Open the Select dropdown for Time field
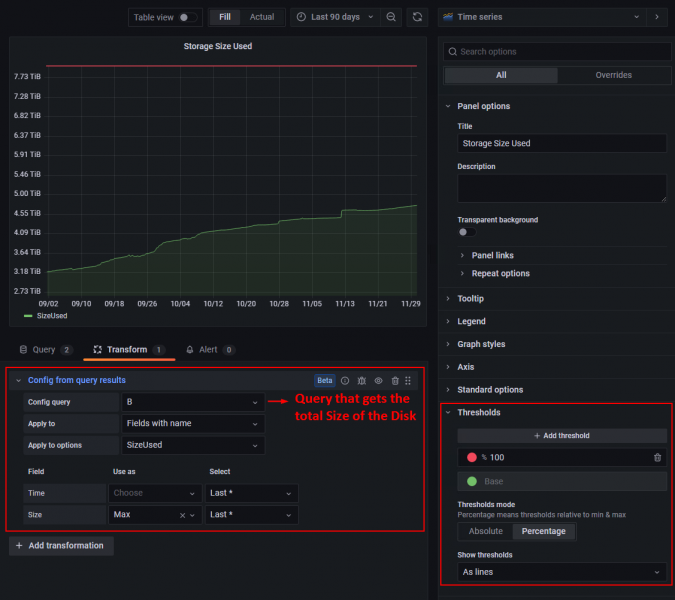 [x=251, y=493]
